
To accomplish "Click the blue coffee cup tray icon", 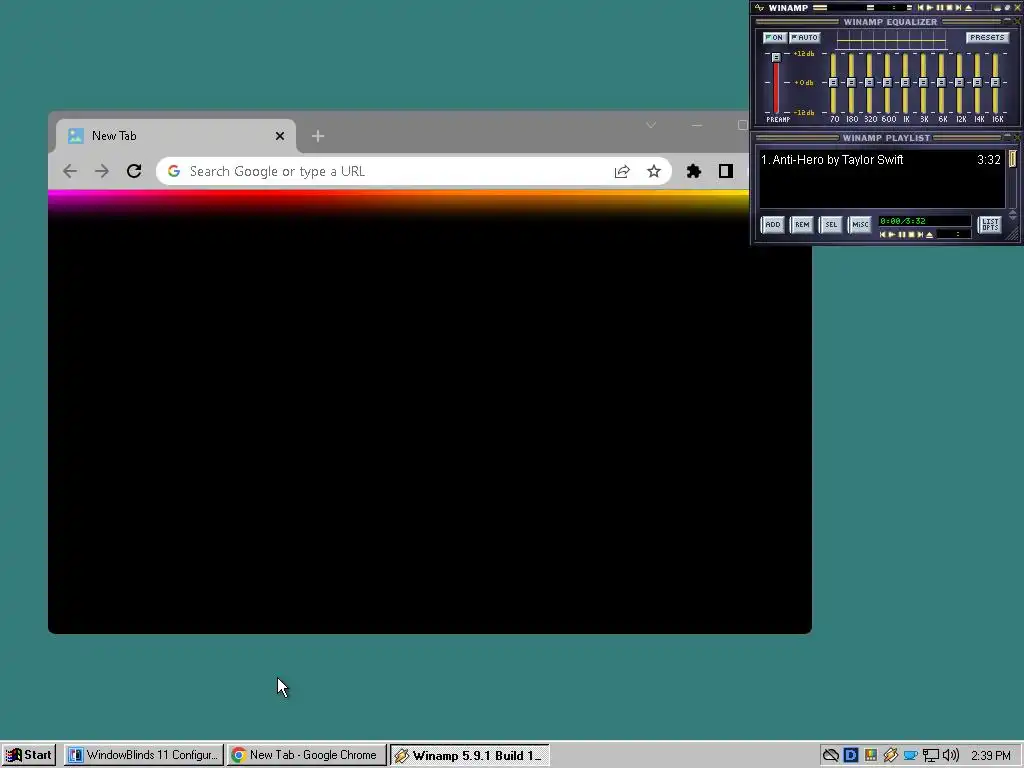I will pos(910,756).
